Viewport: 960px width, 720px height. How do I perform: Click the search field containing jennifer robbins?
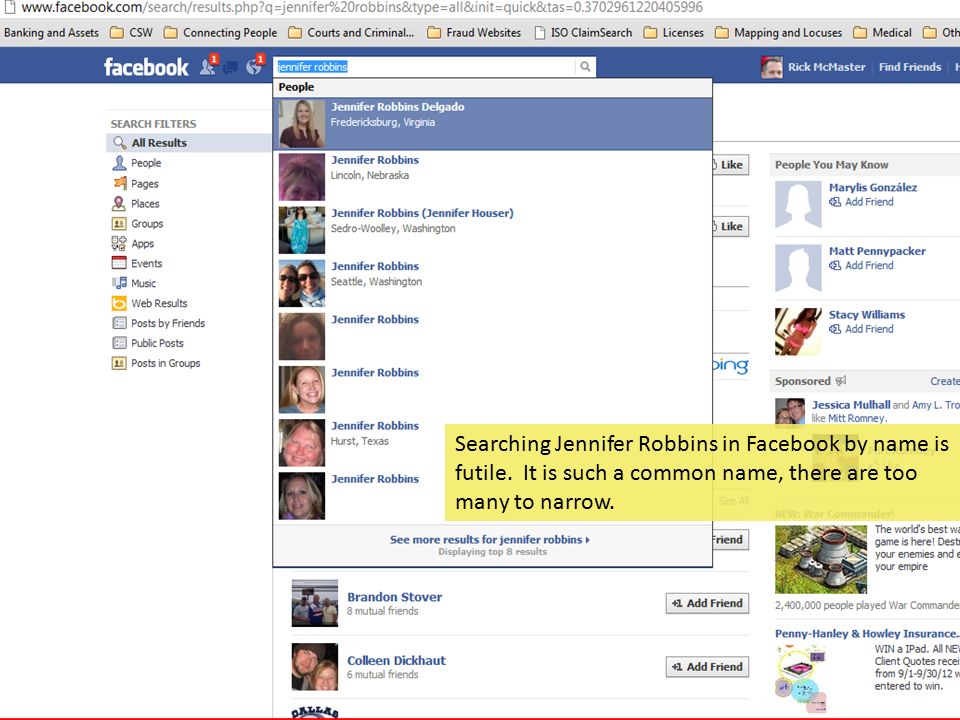424,67
